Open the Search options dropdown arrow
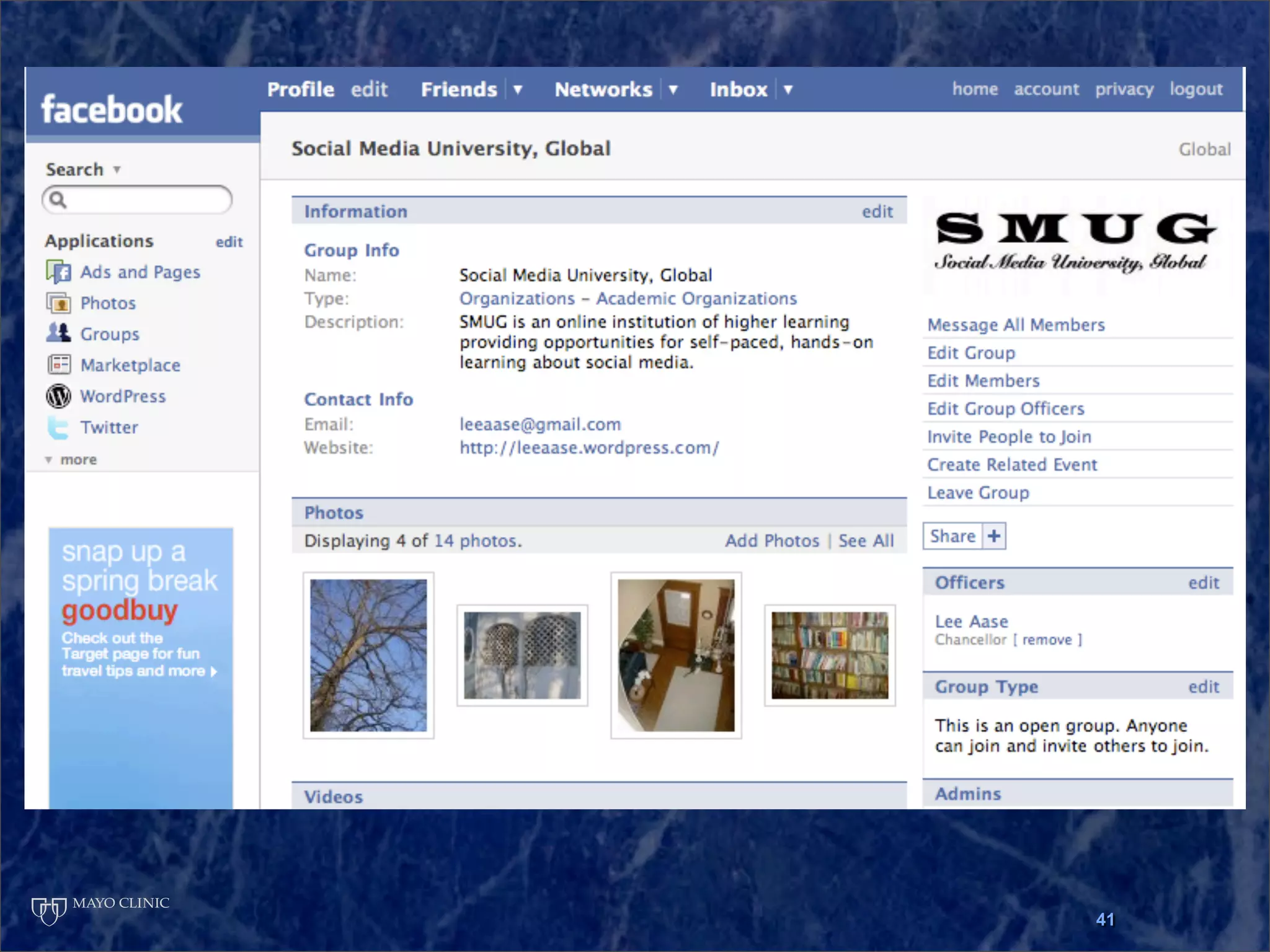1270x952 pixels. coord(117,170)
